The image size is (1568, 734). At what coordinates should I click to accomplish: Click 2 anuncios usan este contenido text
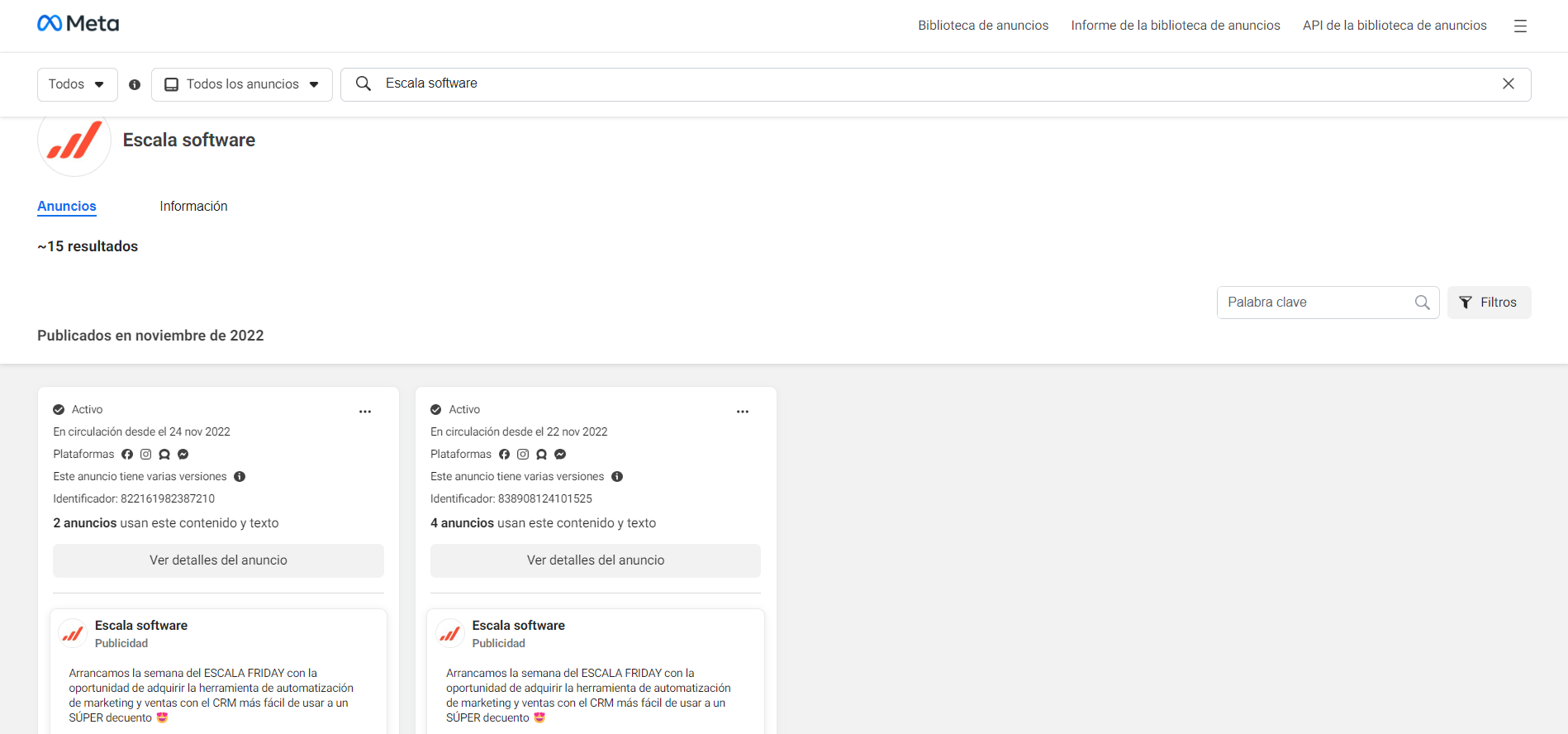166,523
